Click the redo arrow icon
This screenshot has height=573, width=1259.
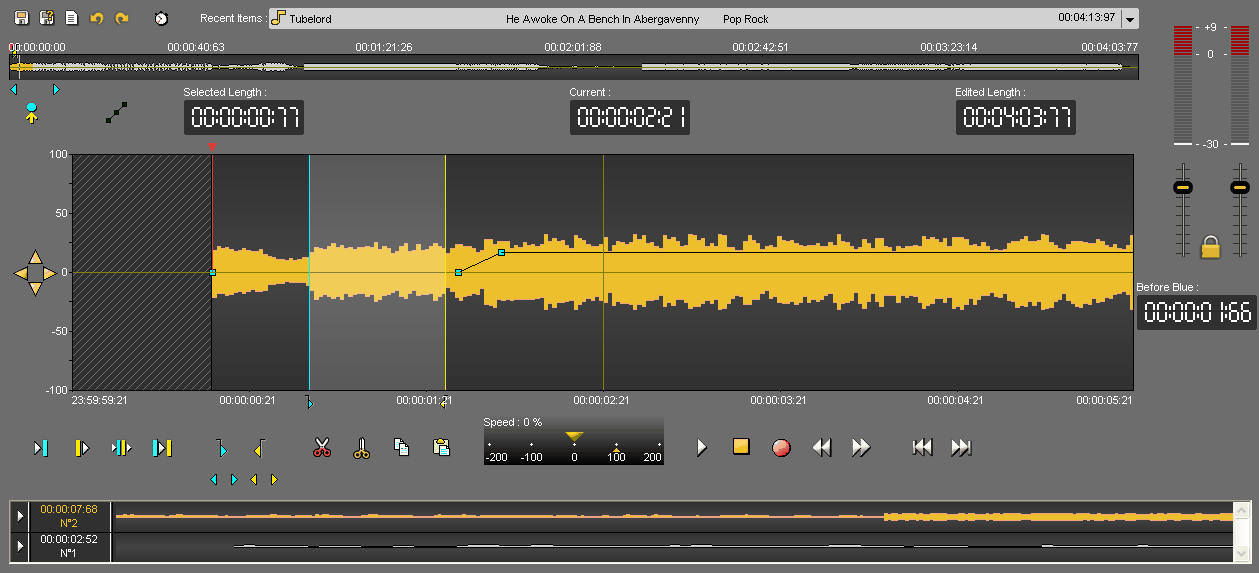[122, 18]
